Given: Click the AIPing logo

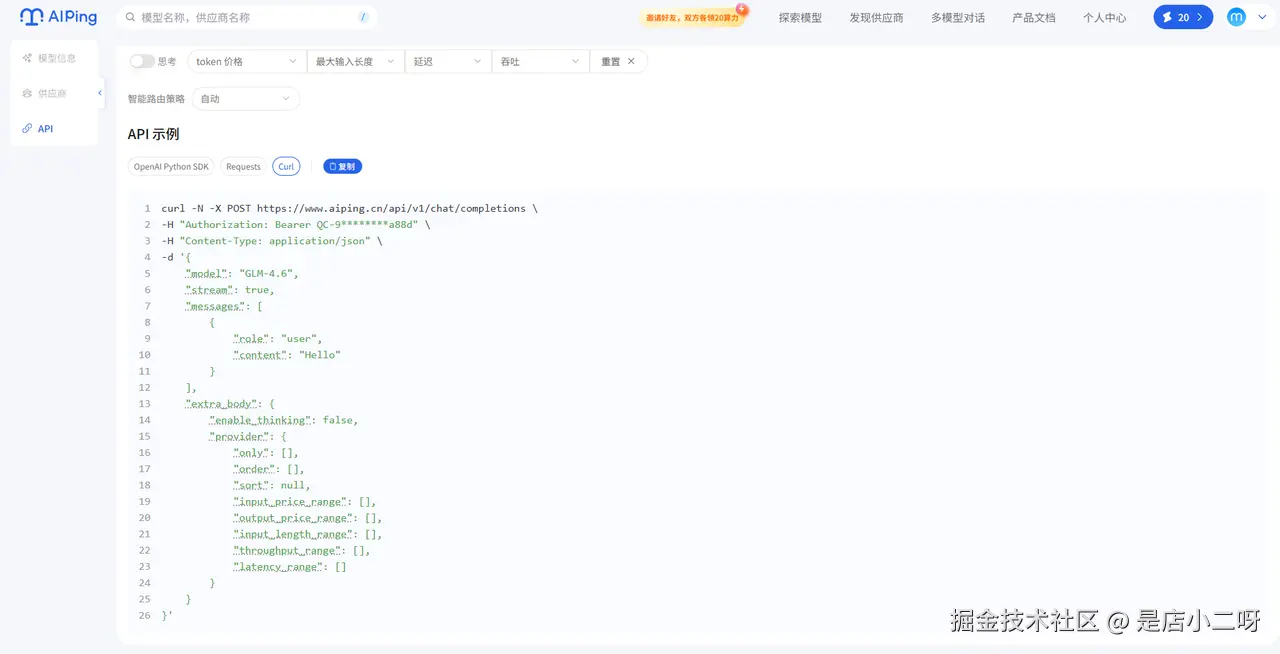Looking at the screenshot, I should (x=59, y=17).
